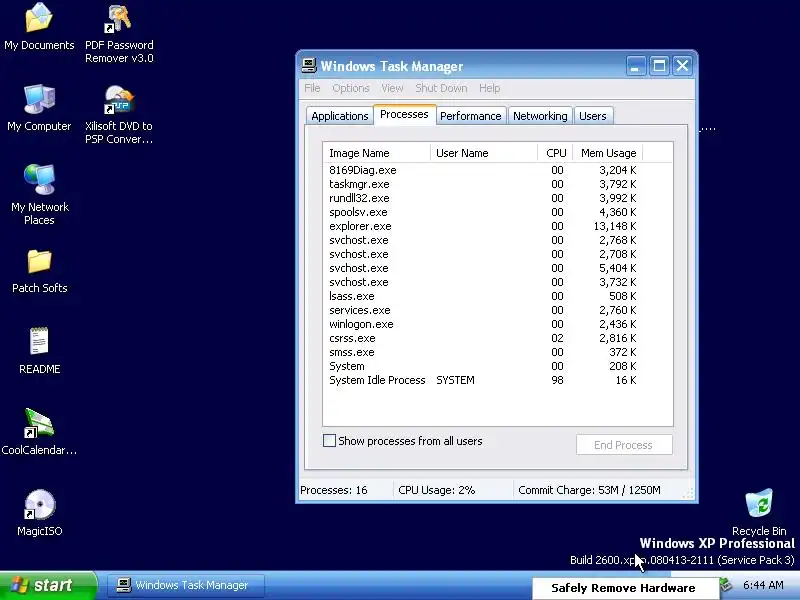
Task: Click Commit Charge: 53M / 1250M status
Action: click(x=589, y=490)
